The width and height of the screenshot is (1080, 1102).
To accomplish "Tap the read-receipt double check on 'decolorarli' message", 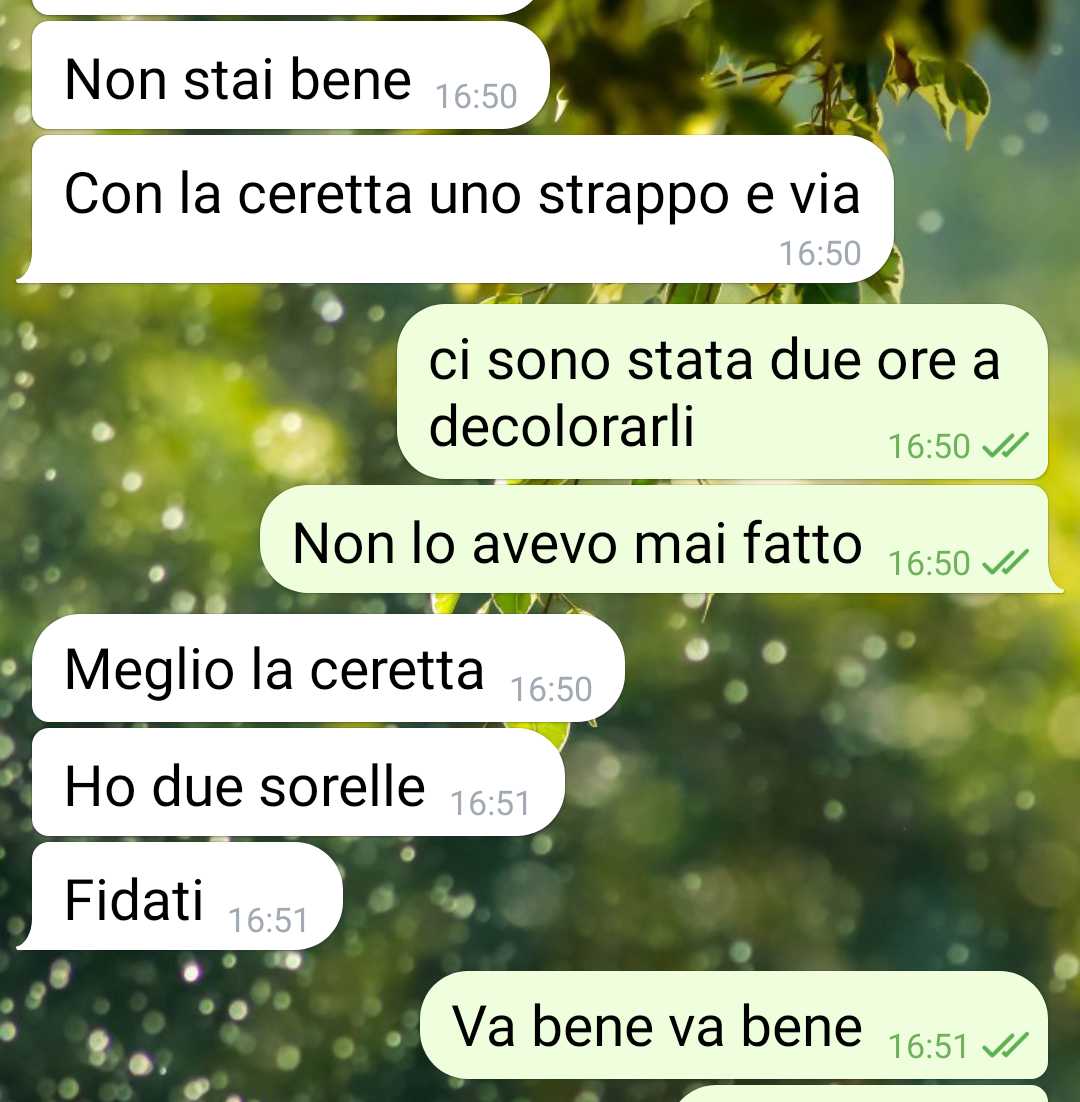I will pos(1005,446).
